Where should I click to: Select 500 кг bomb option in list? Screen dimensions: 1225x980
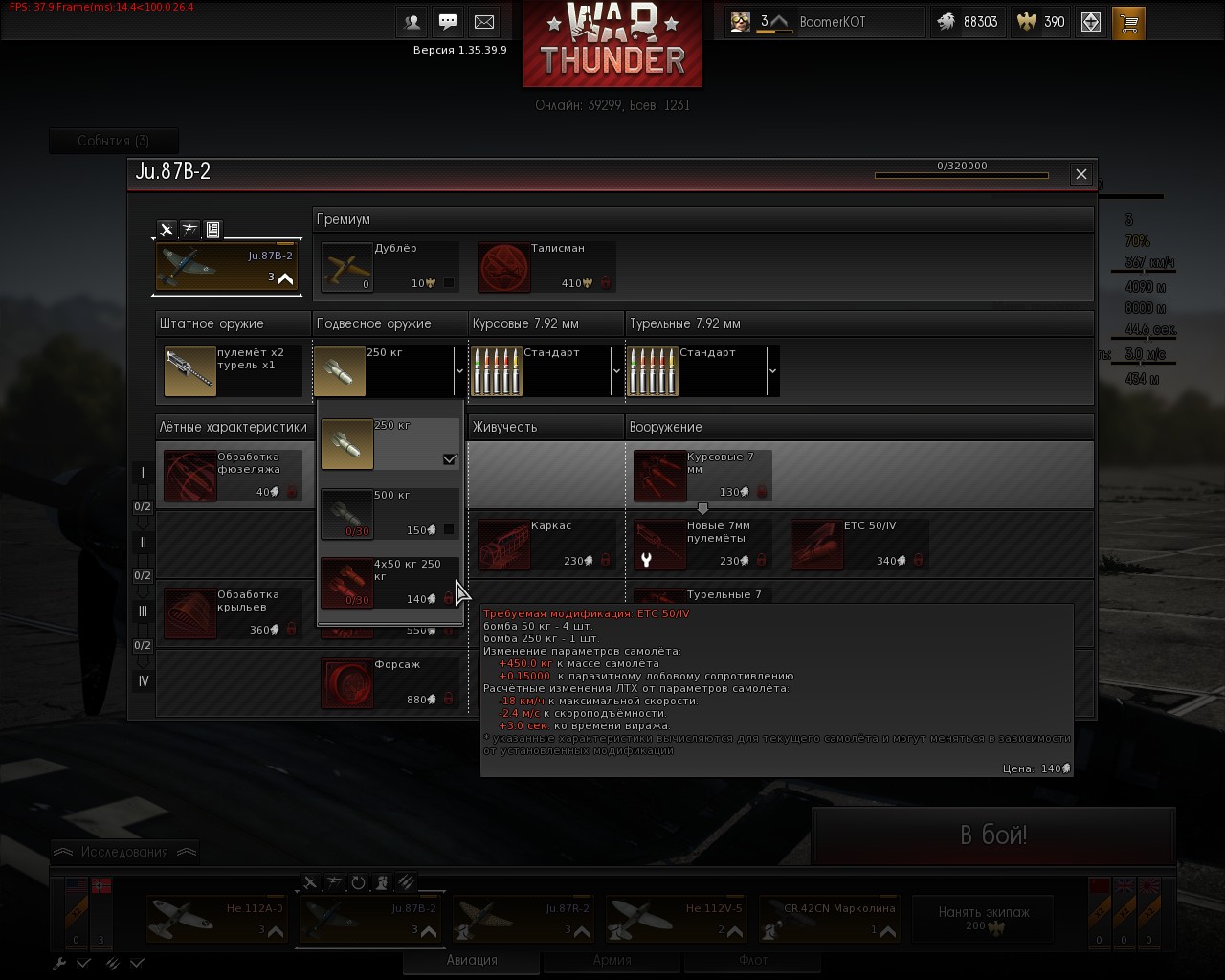tap(390, 514)
